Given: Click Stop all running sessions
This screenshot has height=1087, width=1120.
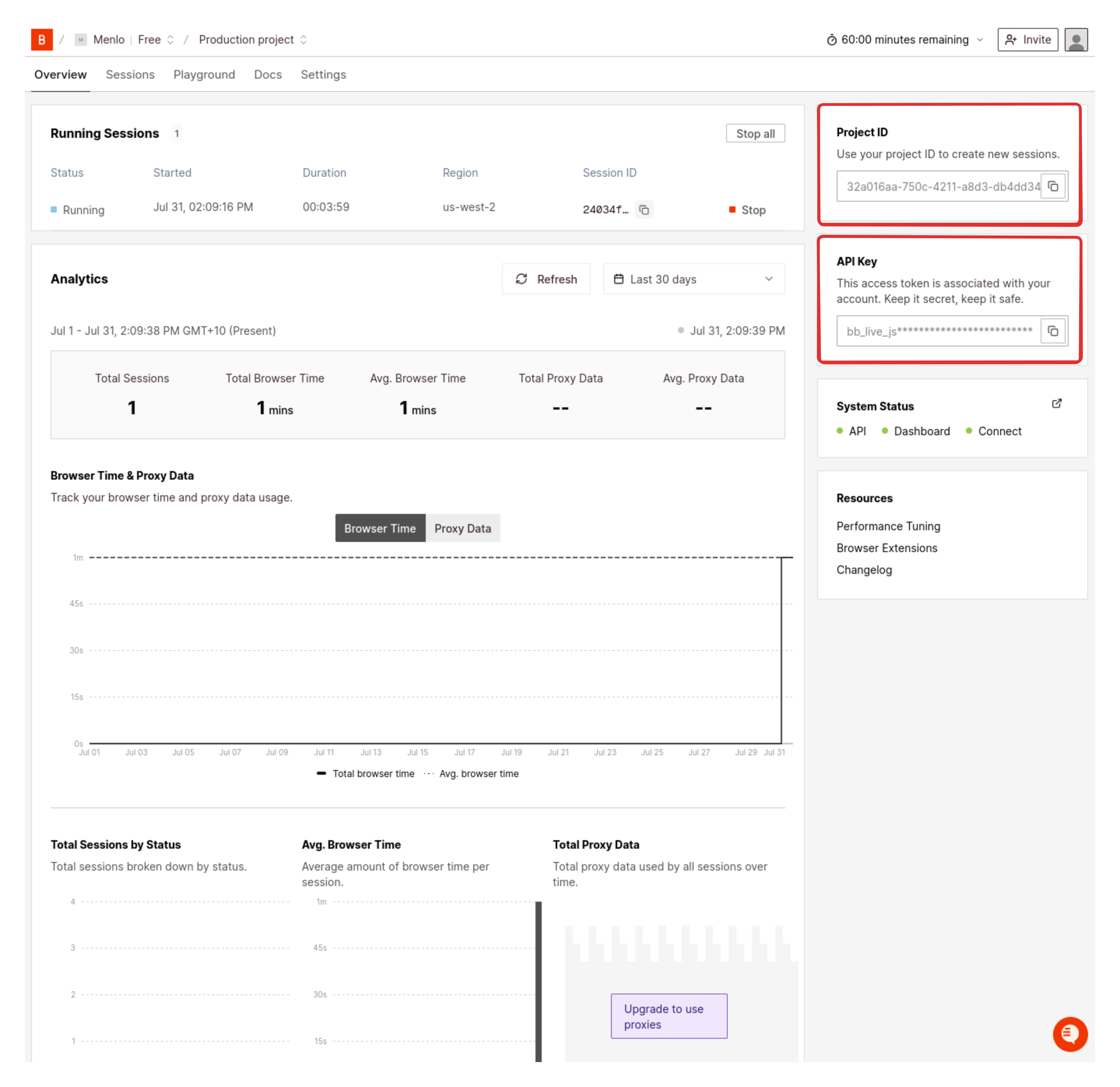Looking at the screenshot, I should click(755, 133).
